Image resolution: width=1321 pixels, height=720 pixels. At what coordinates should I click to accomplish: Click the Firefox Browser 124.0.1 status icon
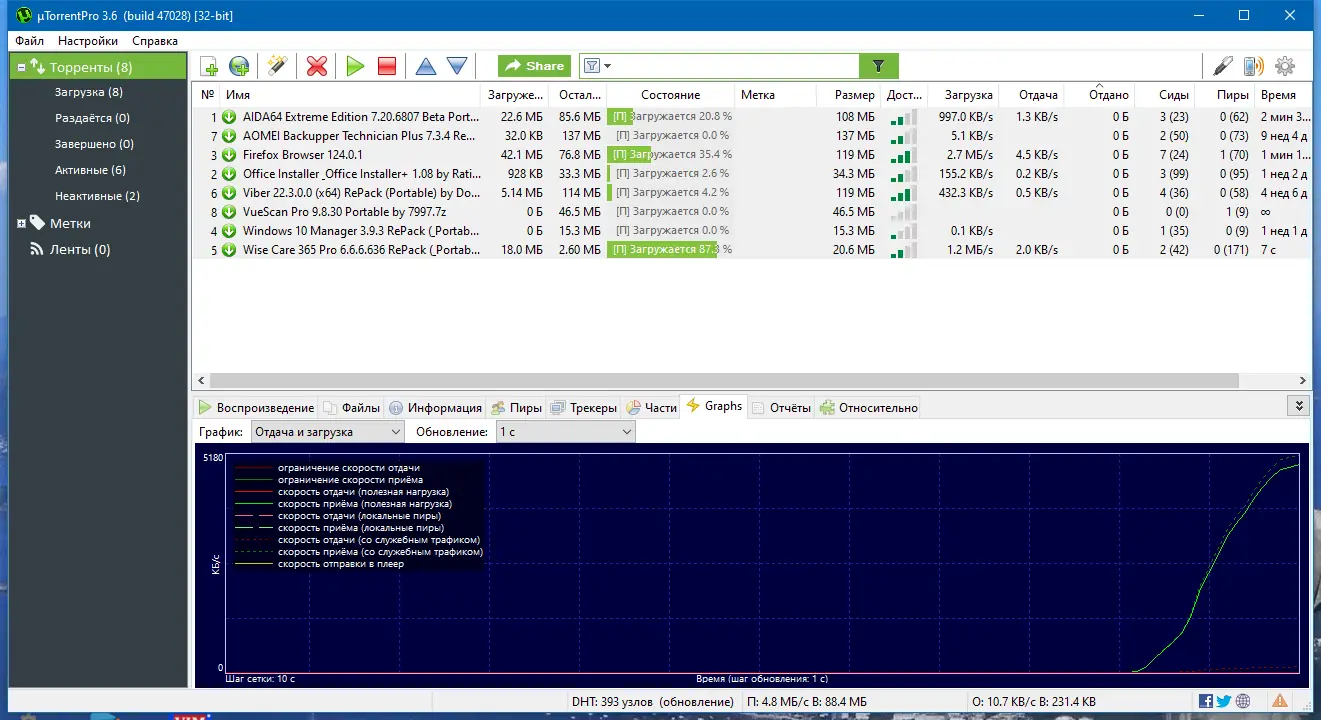(230, 155)
